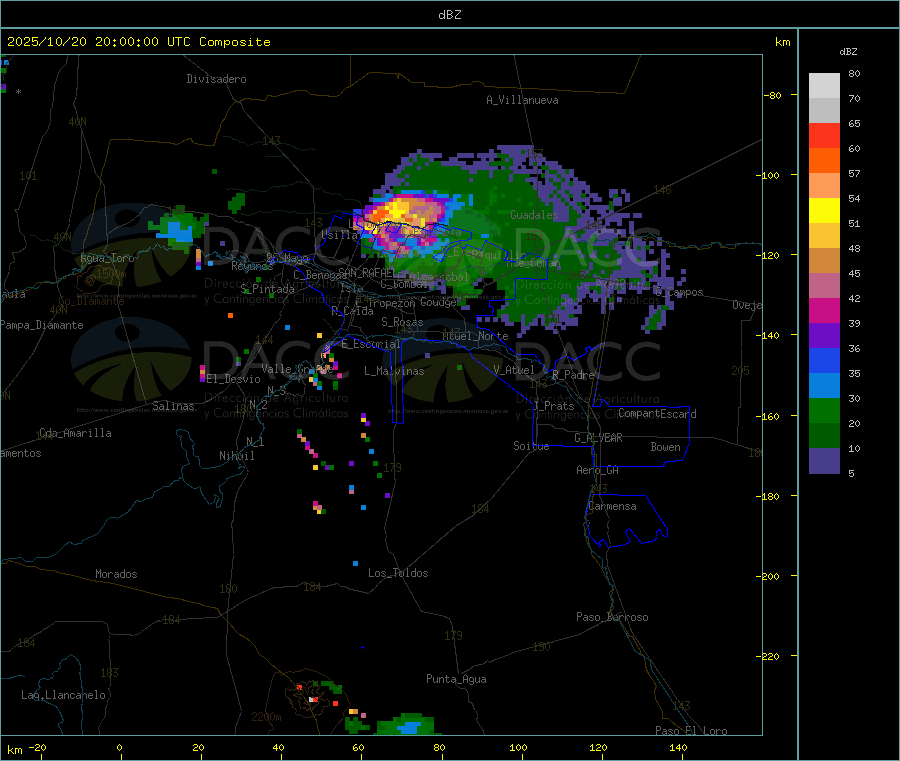Click the El_Desvio location label
The height and width of the screenshot is (761, 900).
(x=234, y=379)
